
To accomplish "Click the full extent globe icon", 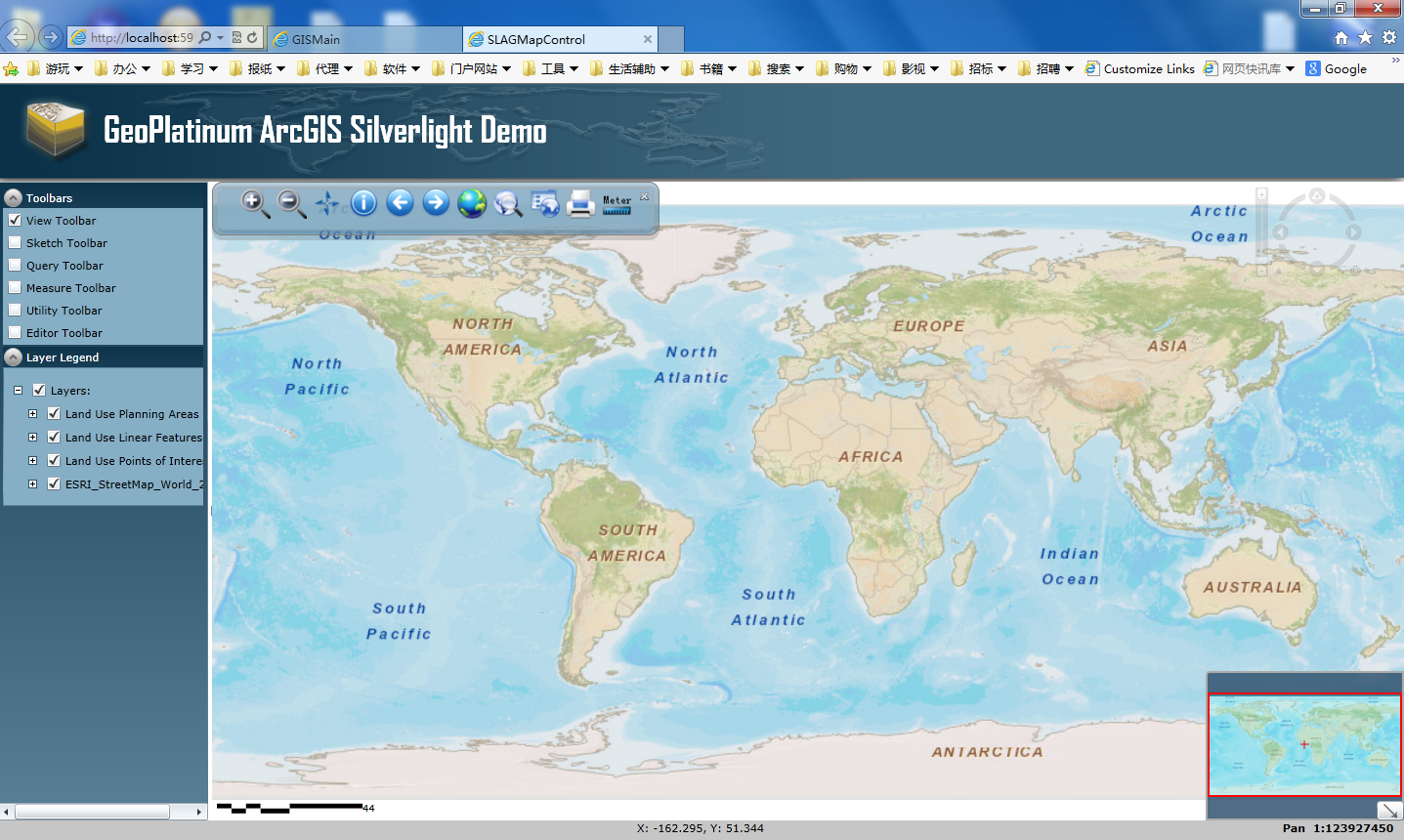I will 472,203.
